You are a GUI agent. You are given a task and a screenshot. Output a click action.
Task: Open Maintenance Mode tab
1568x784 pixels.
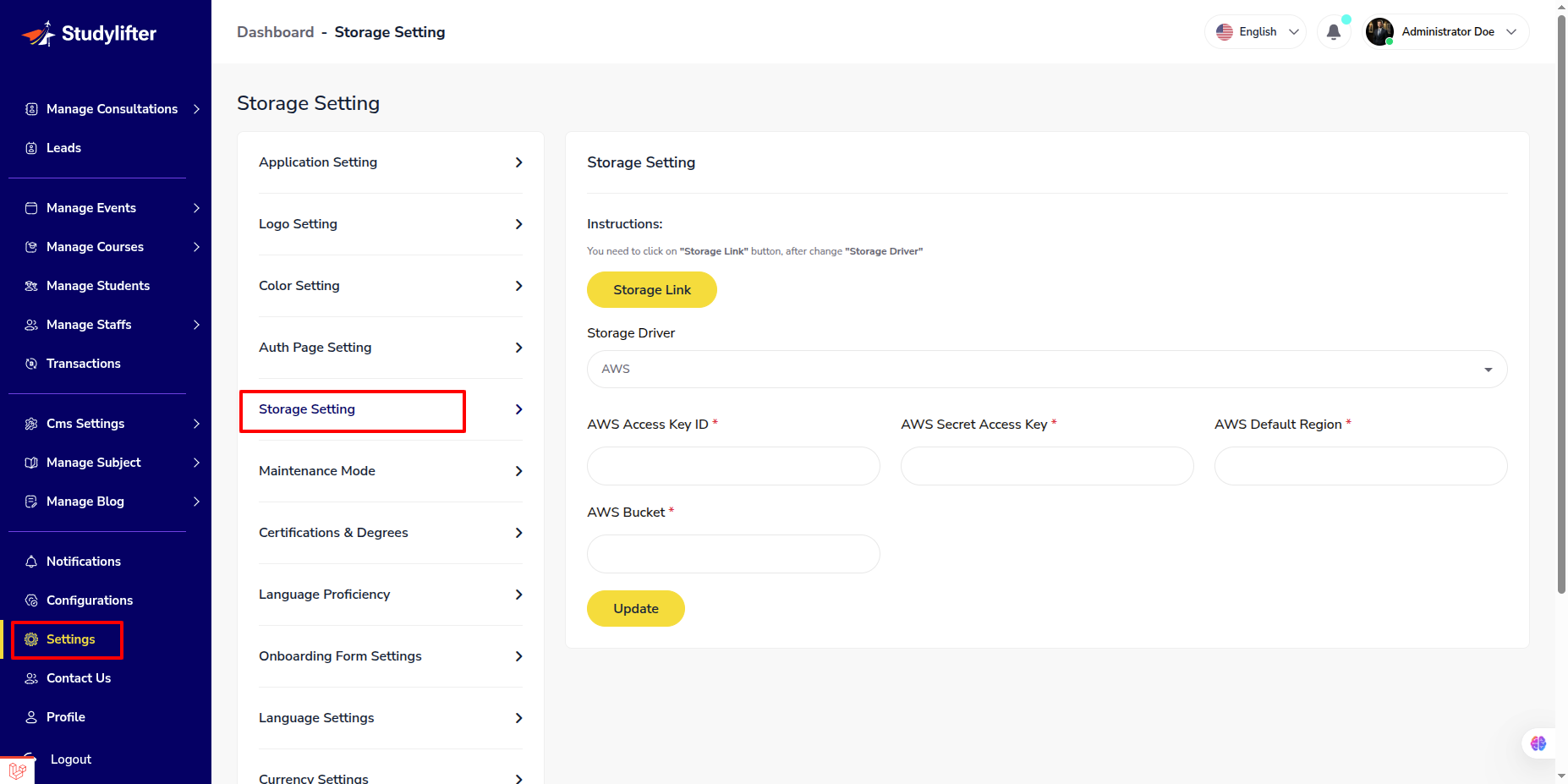[x=391, y=471]
